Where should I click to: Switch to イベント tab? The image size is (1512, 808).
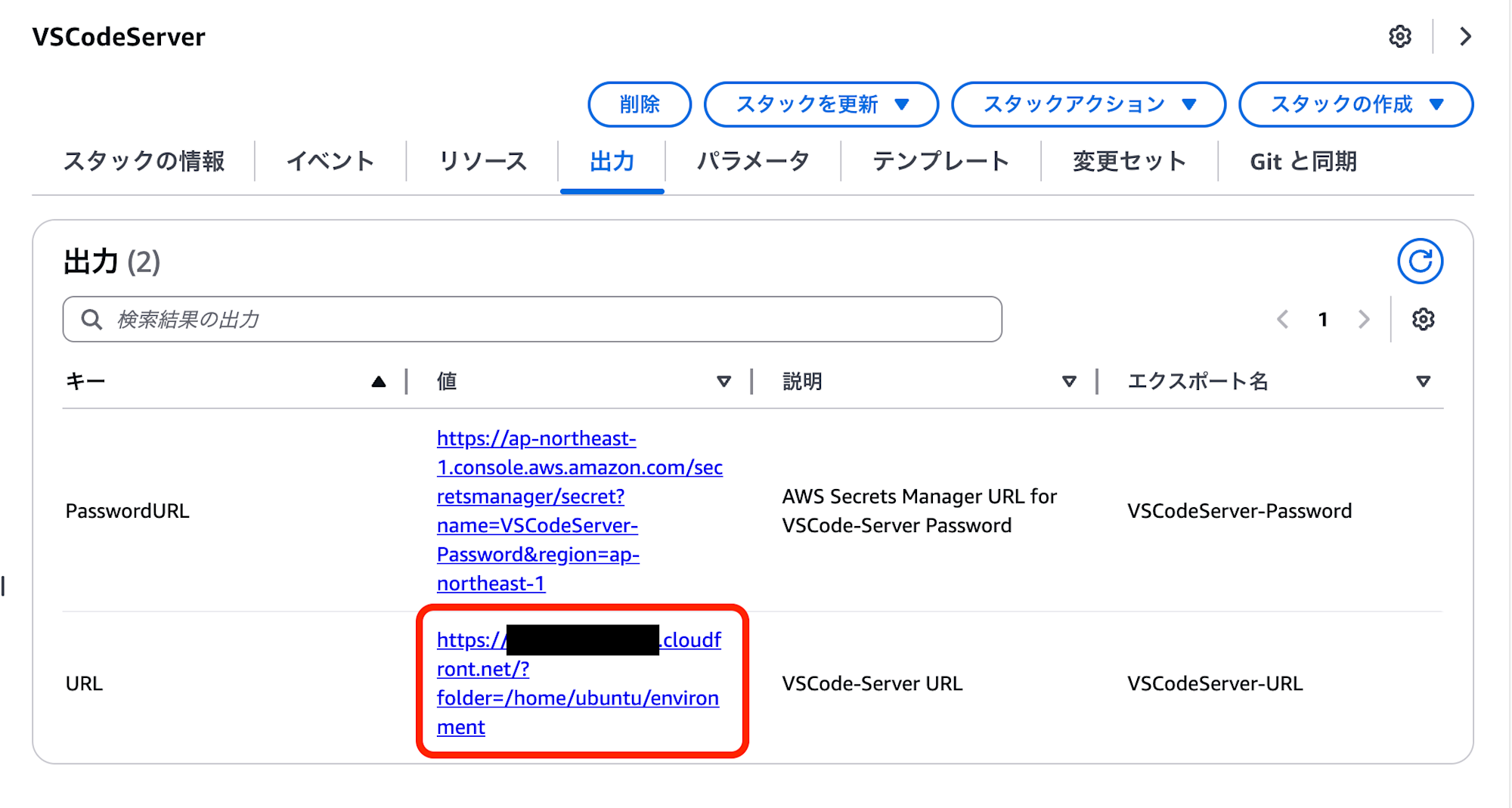click(330, 161)
